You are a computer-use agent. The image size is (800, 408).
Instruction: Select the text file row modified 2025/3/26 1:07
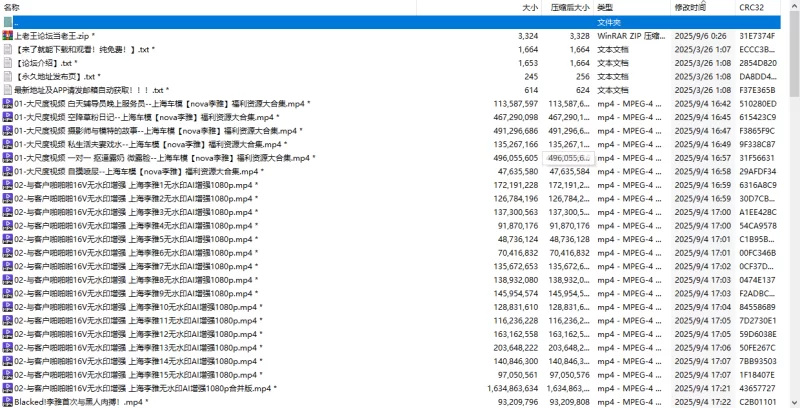pos(390,49)
